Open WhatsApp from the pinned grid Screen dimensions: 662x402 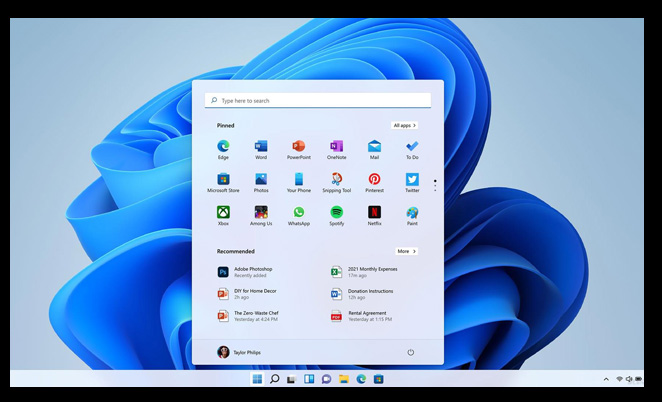point(298,213)
